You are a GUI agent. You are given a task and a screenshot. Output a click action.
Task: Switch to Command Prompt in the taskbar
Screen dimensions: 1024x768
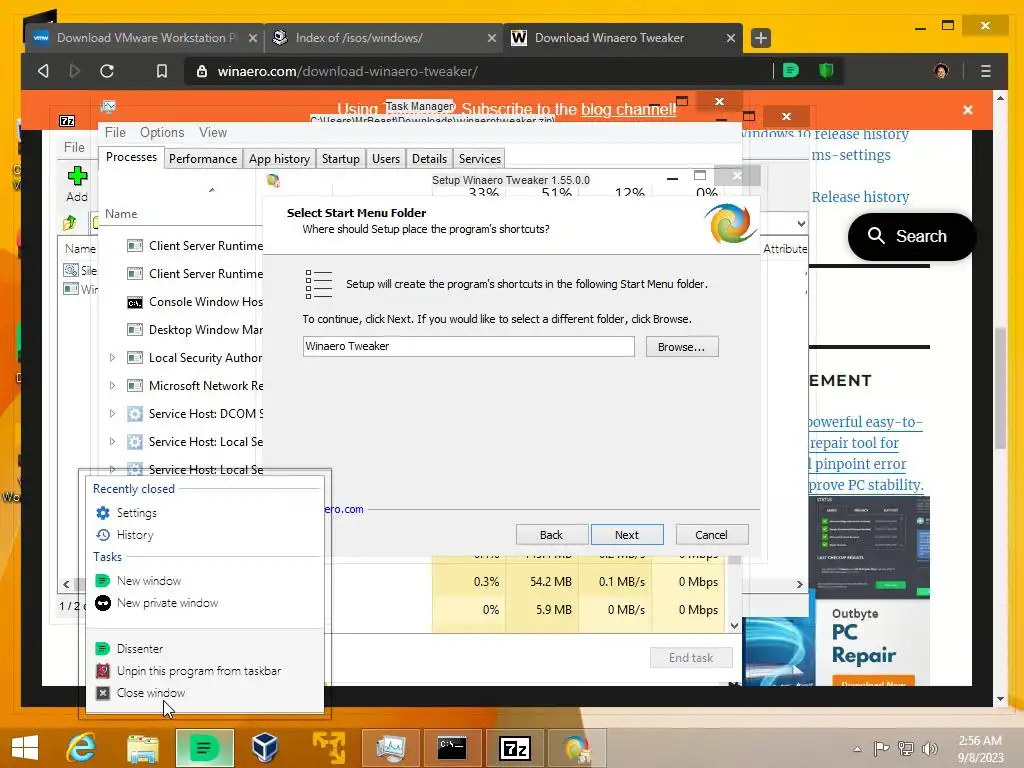[452, 748]
